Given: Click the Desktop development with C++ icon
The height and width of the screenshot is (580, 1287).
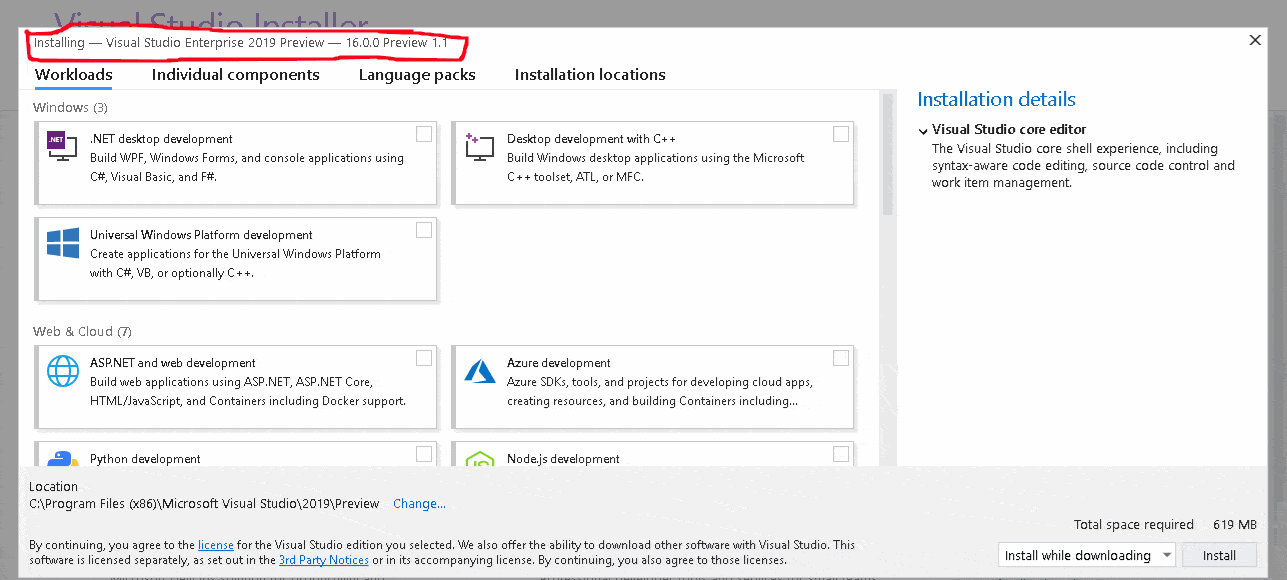Looking at the screenshot, I should click(480, 147).
